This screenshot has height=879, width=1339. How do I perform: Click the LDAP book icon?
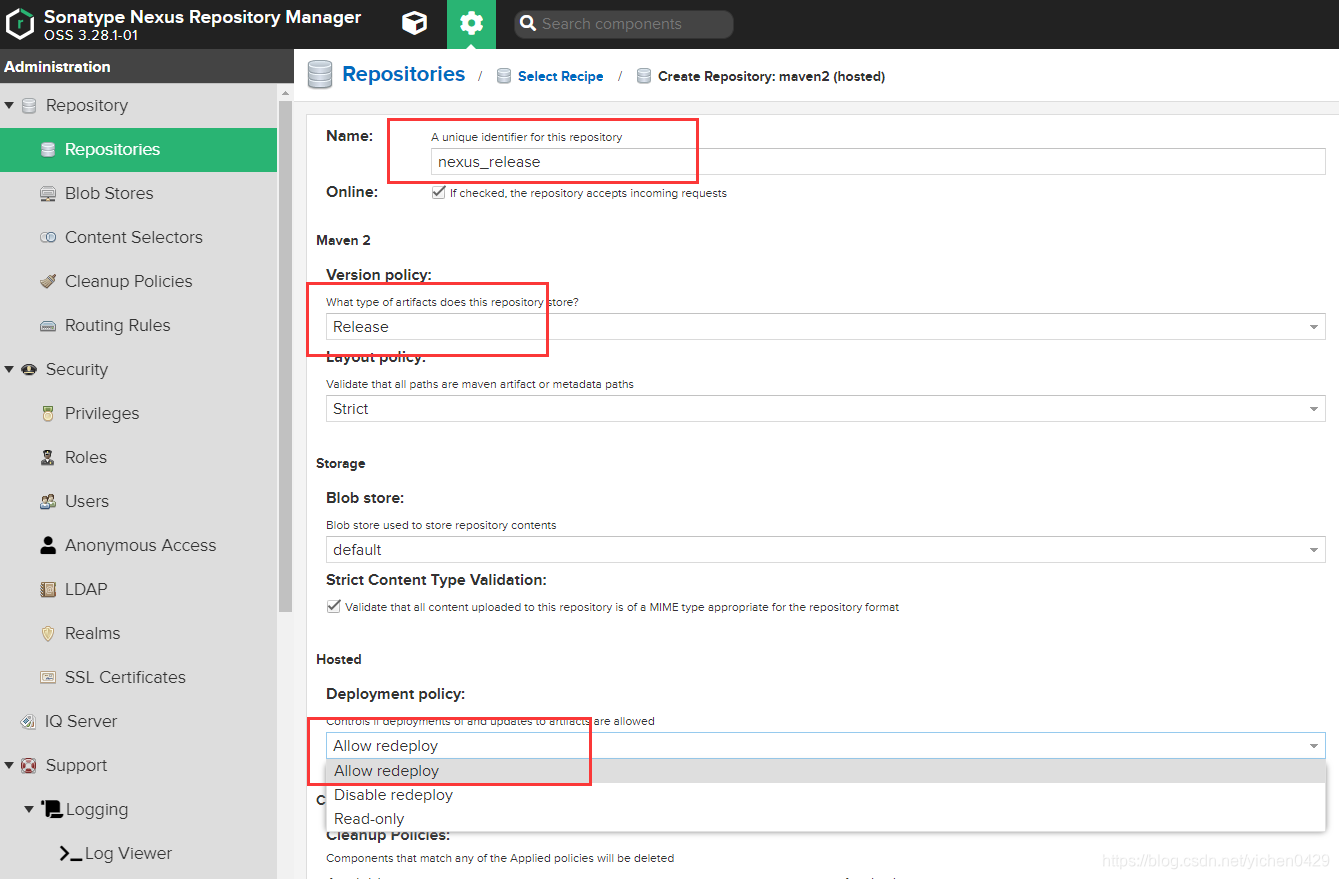48,590
